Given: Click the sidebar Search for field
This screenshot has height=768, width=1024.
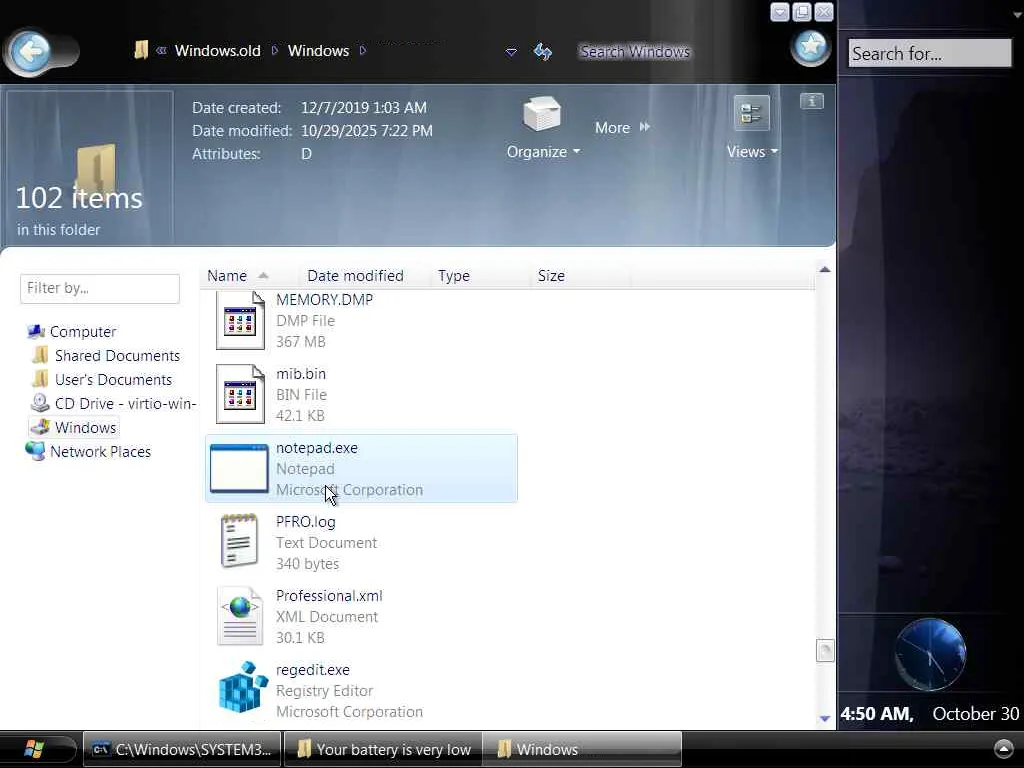Looking at the screenshot, I should 929,54.
